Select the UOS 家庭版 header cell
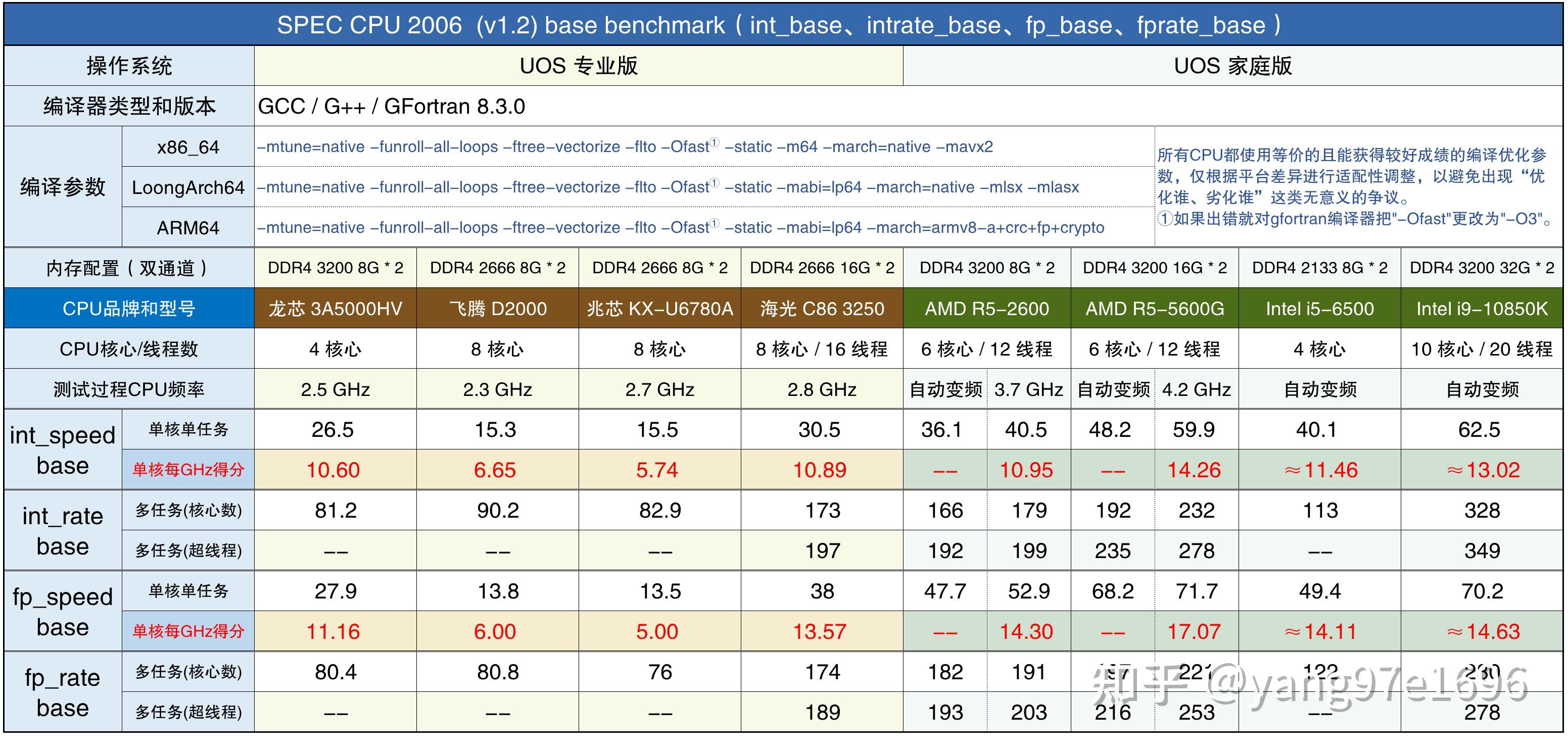This screenshot has height=755, width=1568. pos(1232,66)
